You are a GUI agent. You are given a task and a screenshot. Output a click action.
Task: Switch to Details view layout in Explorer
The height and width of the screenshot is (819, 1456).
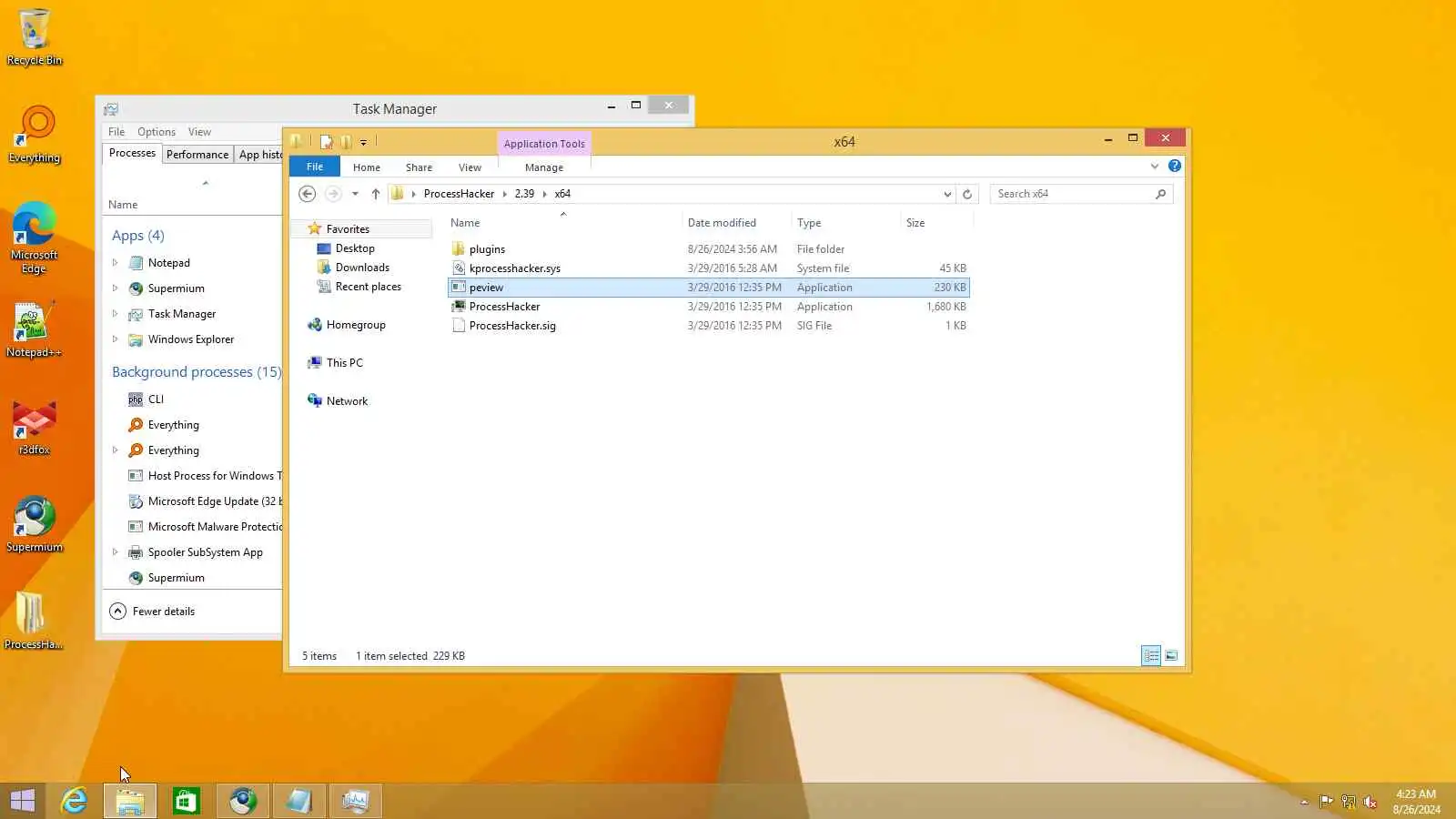1151,655
